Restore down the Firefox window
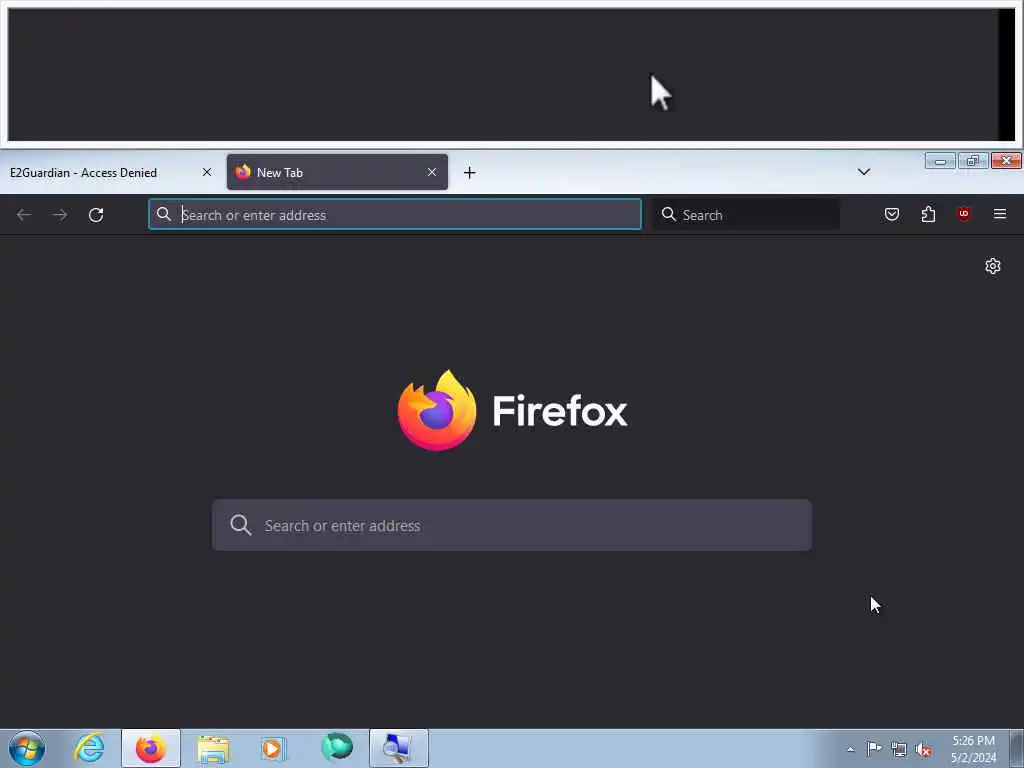The width and height of the screenshot is (1024, 768). (973, 161)
